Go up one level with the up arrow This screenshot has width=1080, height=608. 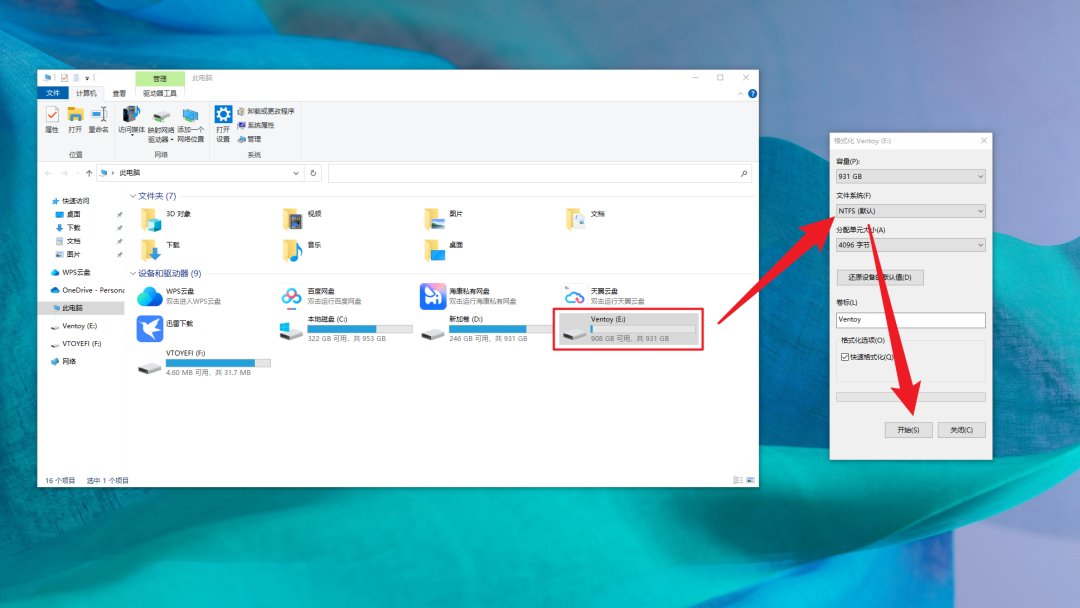(x=89, y=173)
